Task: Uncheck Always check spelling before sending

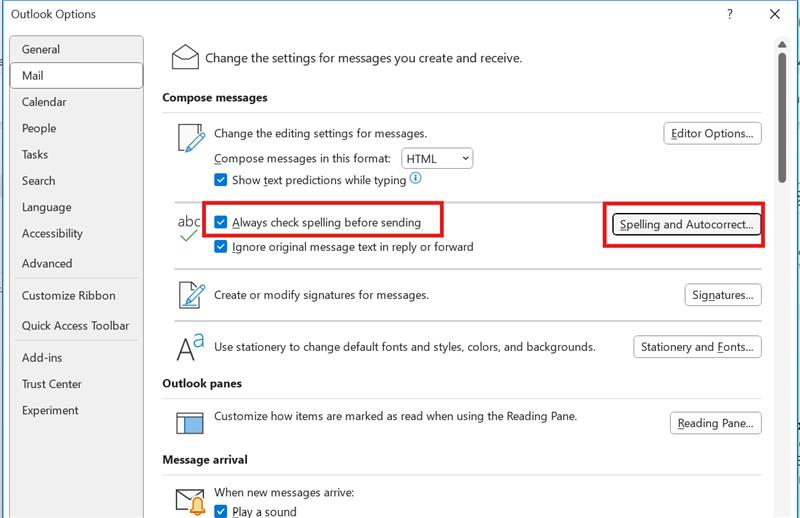Action: pyautogui.click(x=220, y=222)
